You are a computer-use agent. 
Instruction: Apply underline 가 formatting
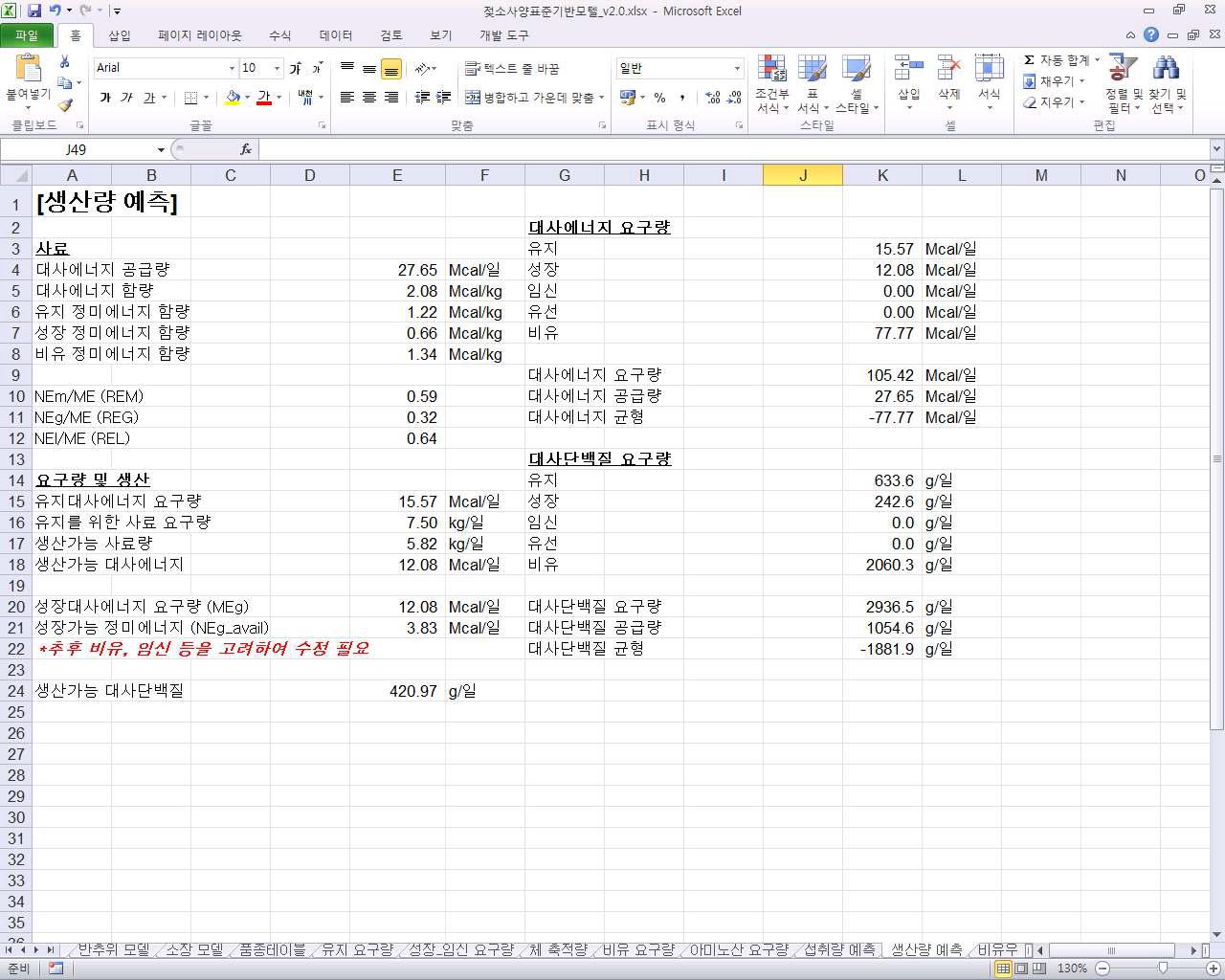[x=148, y=98]
